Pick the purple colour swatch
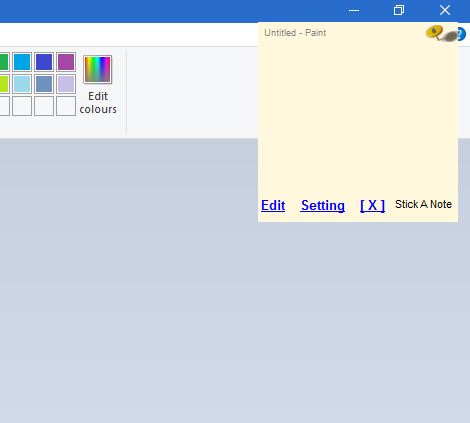470x423 pixels. (x=66, y=62)
